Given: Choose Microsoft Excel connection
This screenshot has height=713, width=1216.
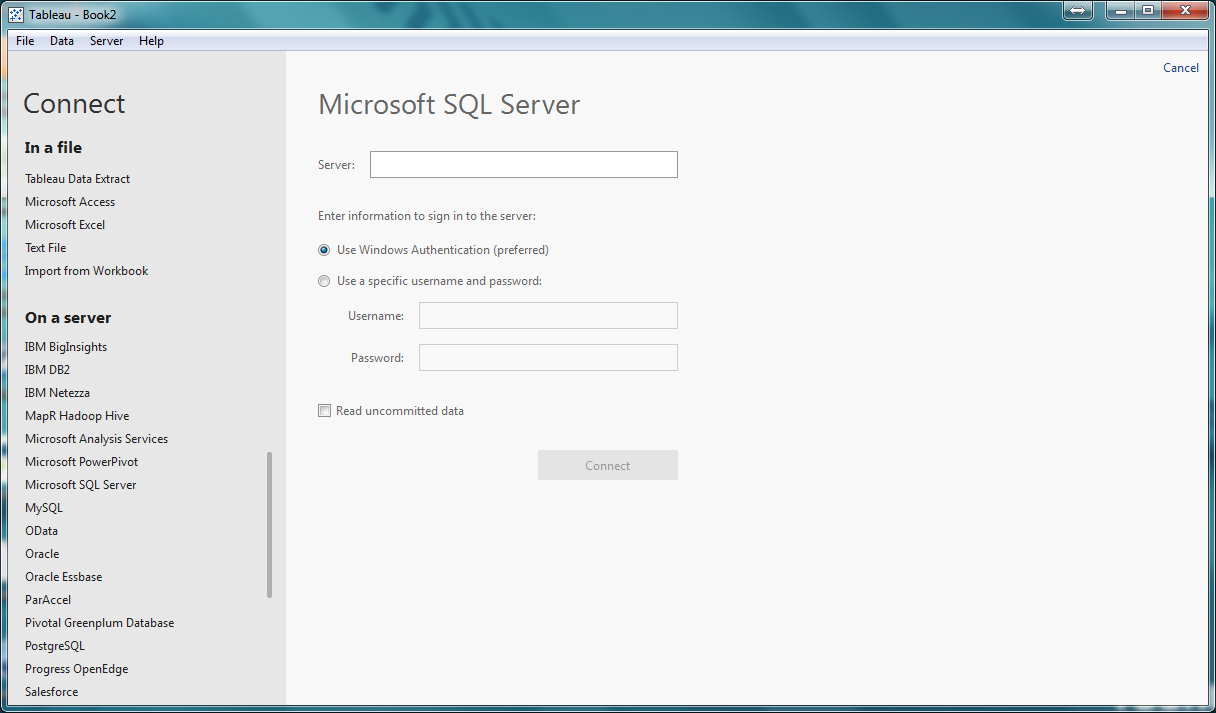Looking at the screenshot, I should click(65, 225).
